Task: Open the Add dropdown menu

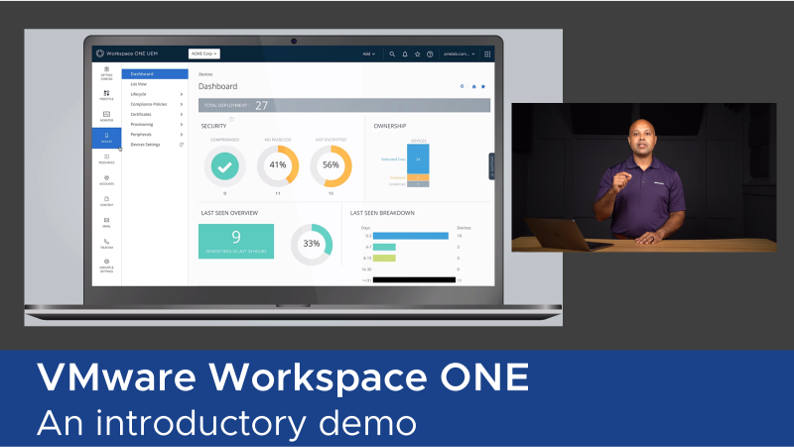Action: 369,54
